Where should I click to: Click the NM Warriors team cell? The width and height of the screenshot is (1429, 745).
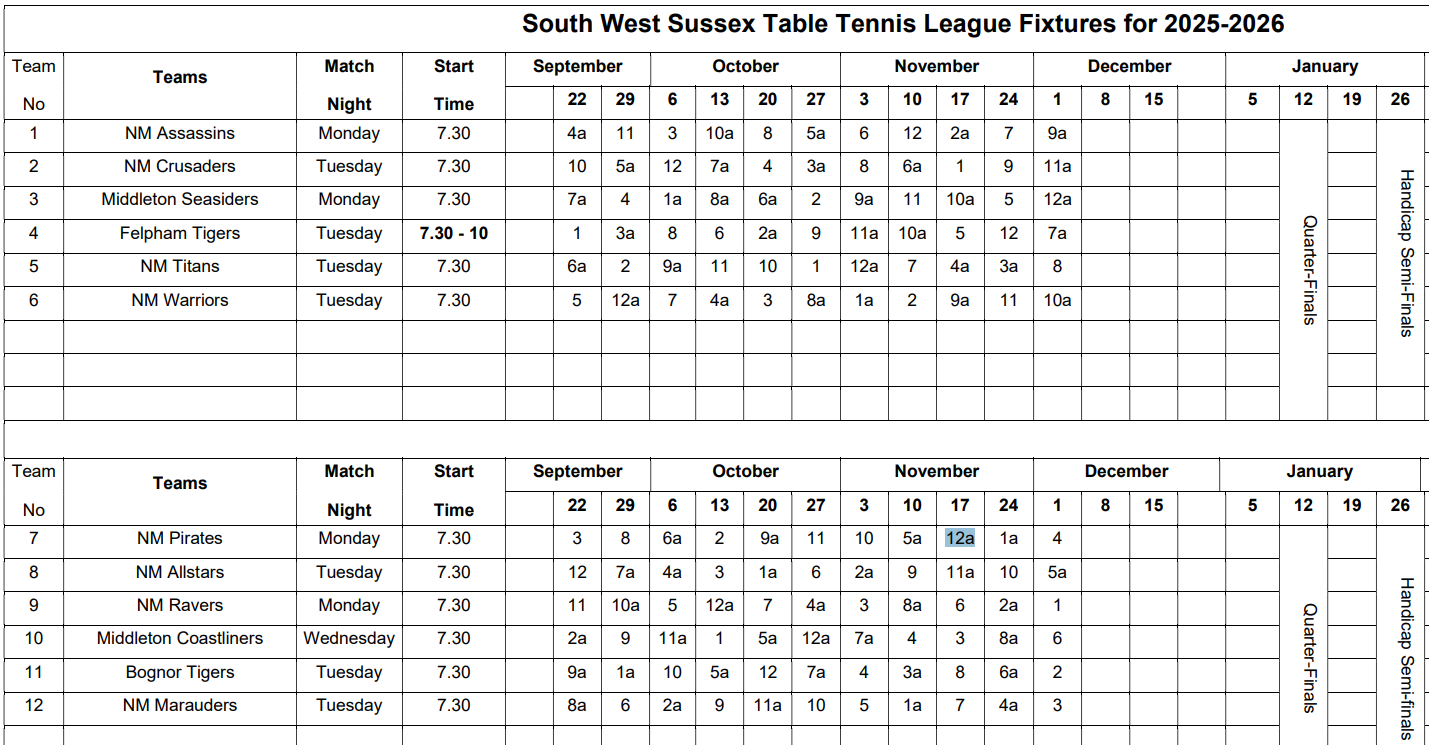180,301
